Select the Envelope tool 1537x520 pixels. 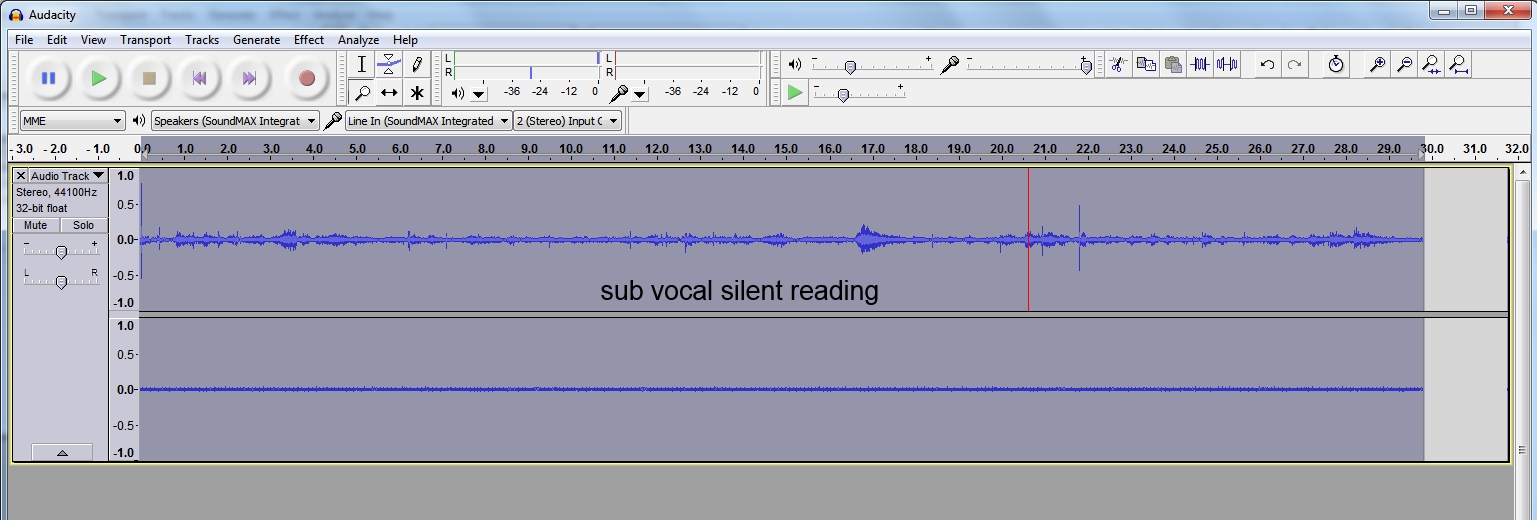point(389,65)
